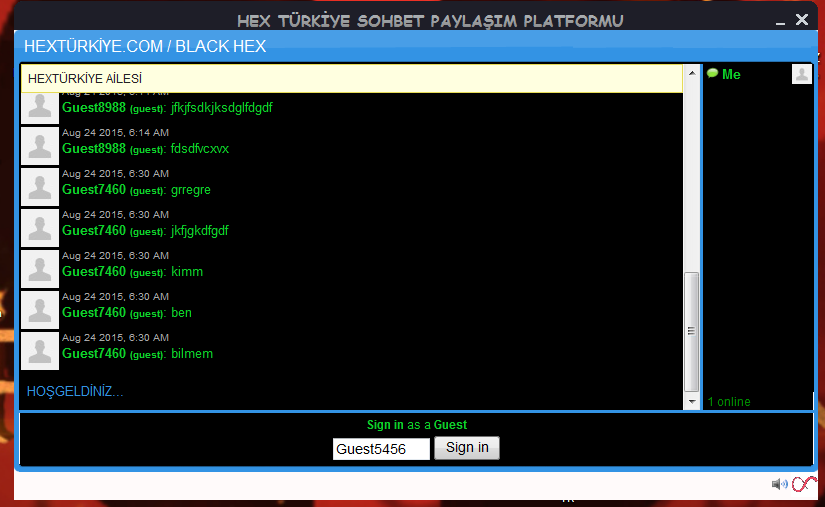Click avatar next to 'kimm' message

[x=40, y=269]
